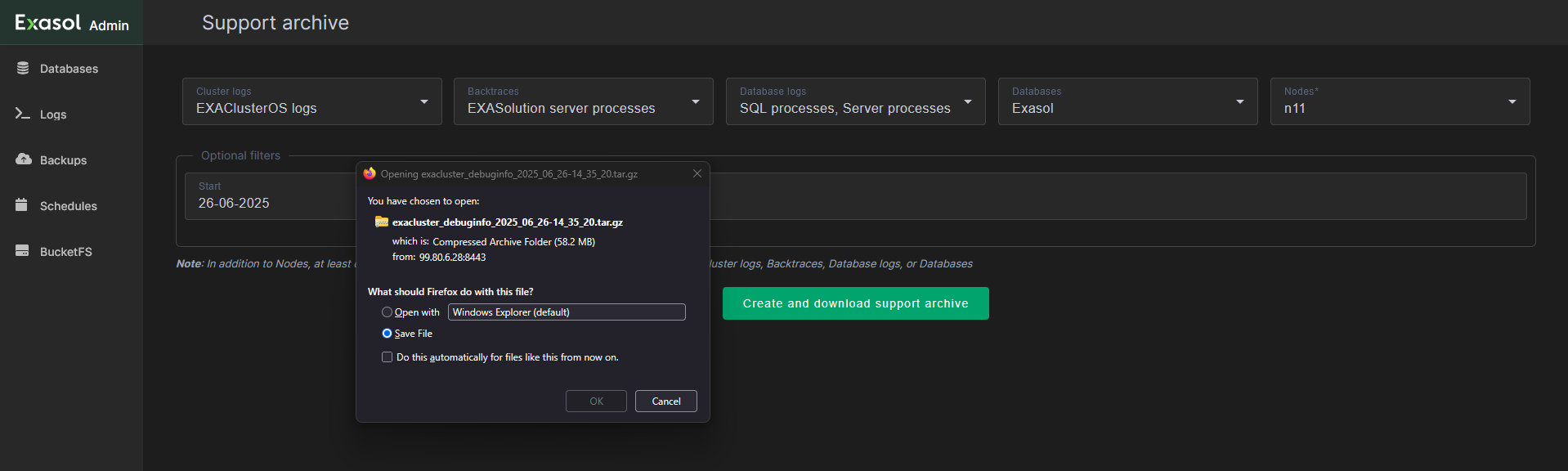
Task: Close the Firefox download dialog
Action: click(x=697, y=173)
